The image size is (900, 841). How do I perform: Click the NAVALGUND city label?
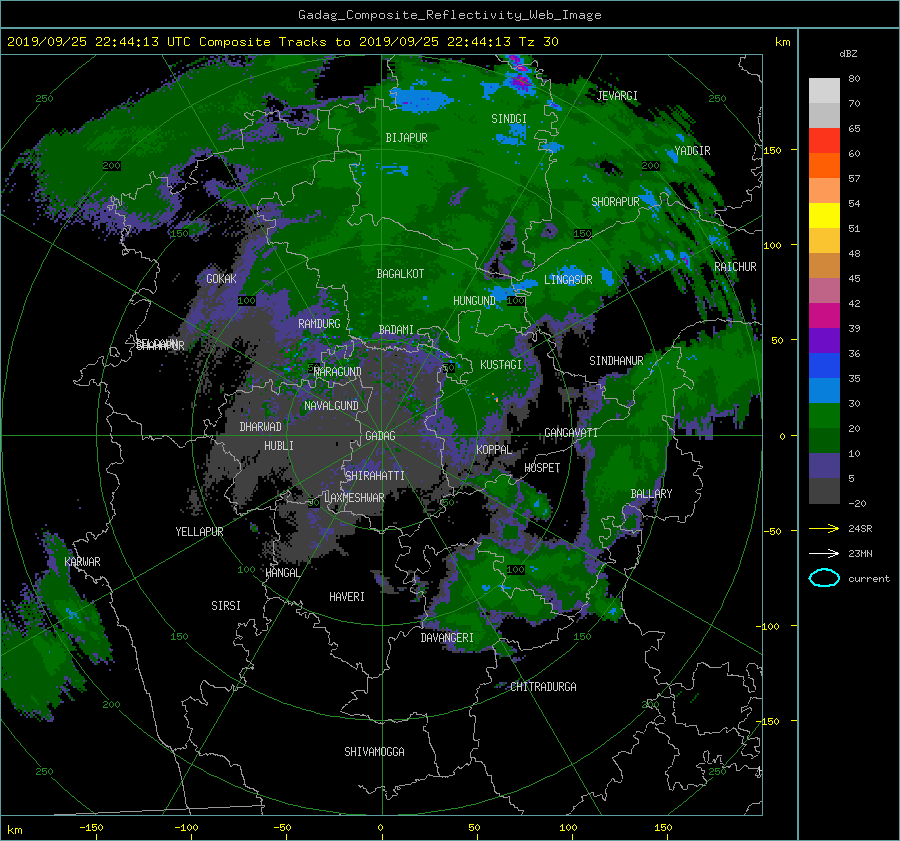(x=331, y=405)
